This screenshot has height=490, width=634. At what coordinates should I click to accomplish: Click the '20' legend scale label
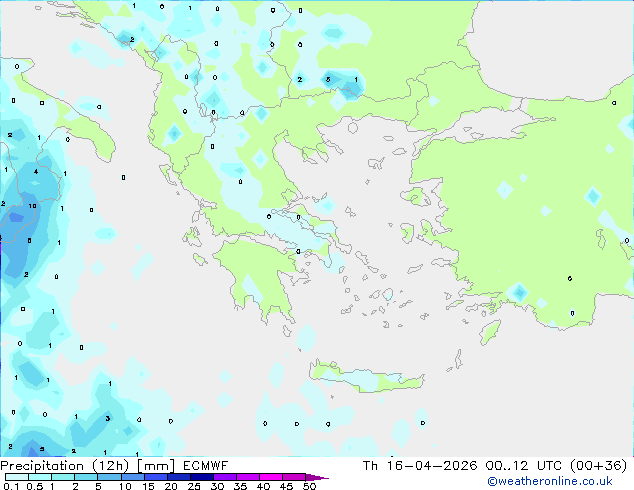click(x=171, y=486)
